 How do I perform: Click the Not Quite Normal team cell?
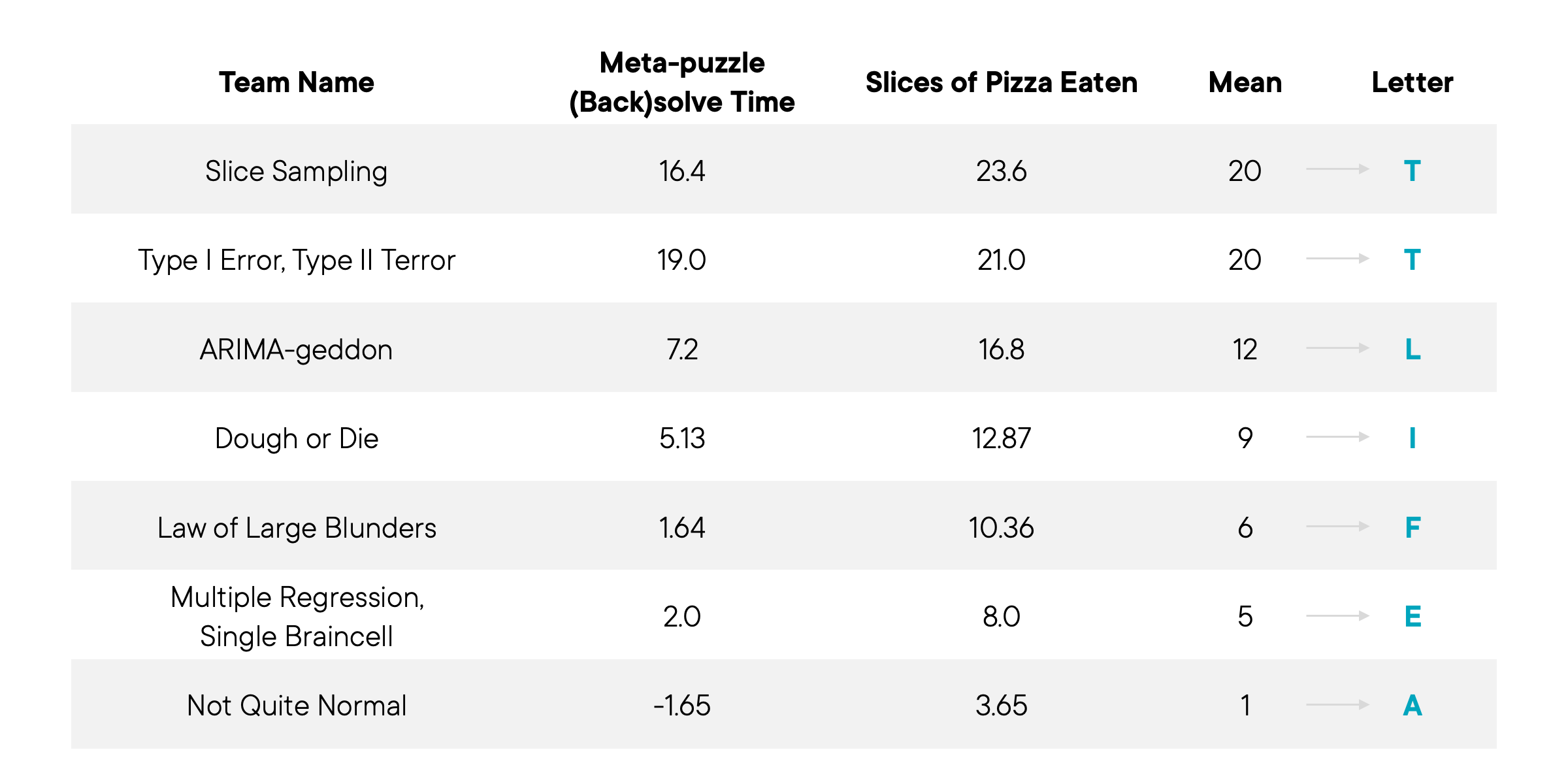pos(297,706)
